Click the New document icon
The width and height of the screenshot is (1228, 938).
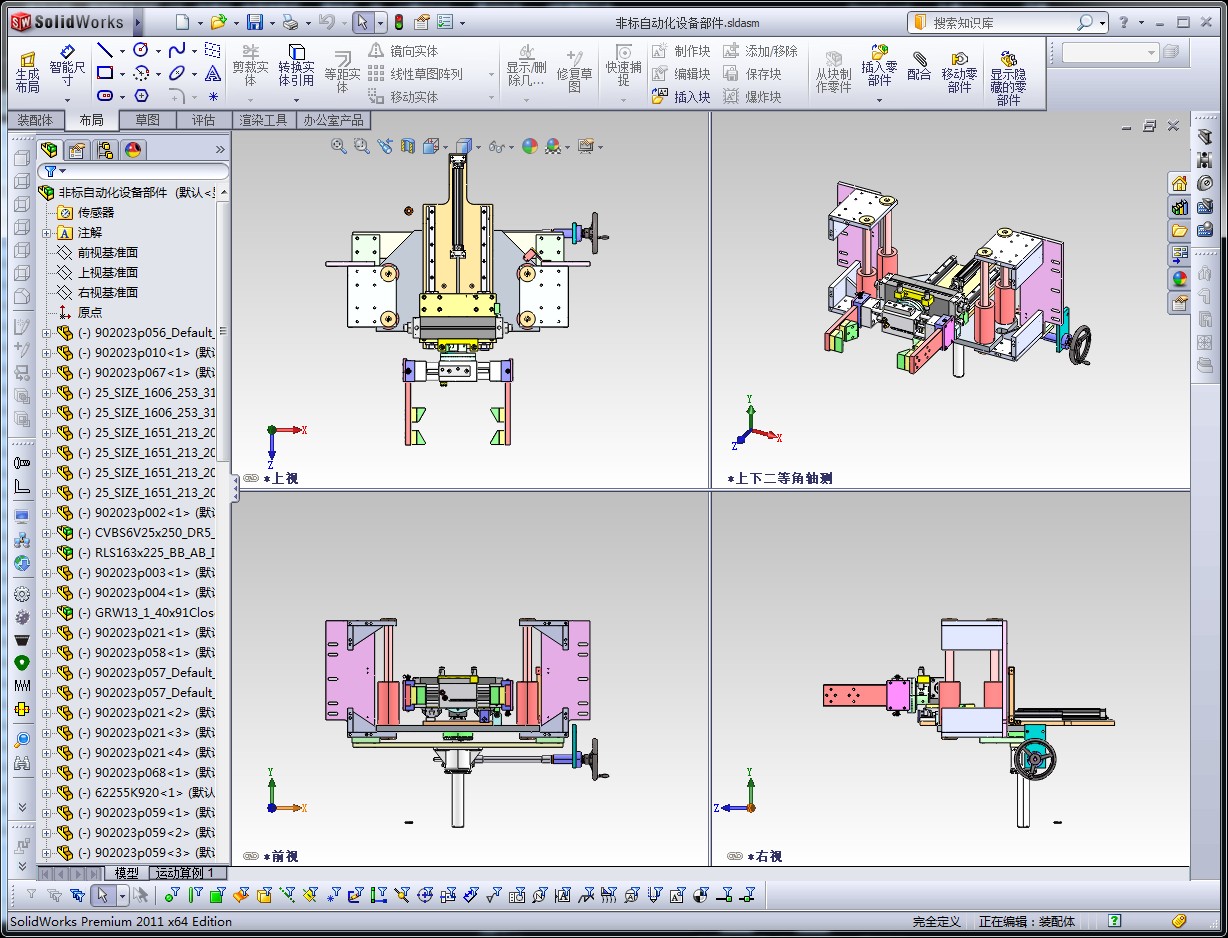(x=181, y=22)
